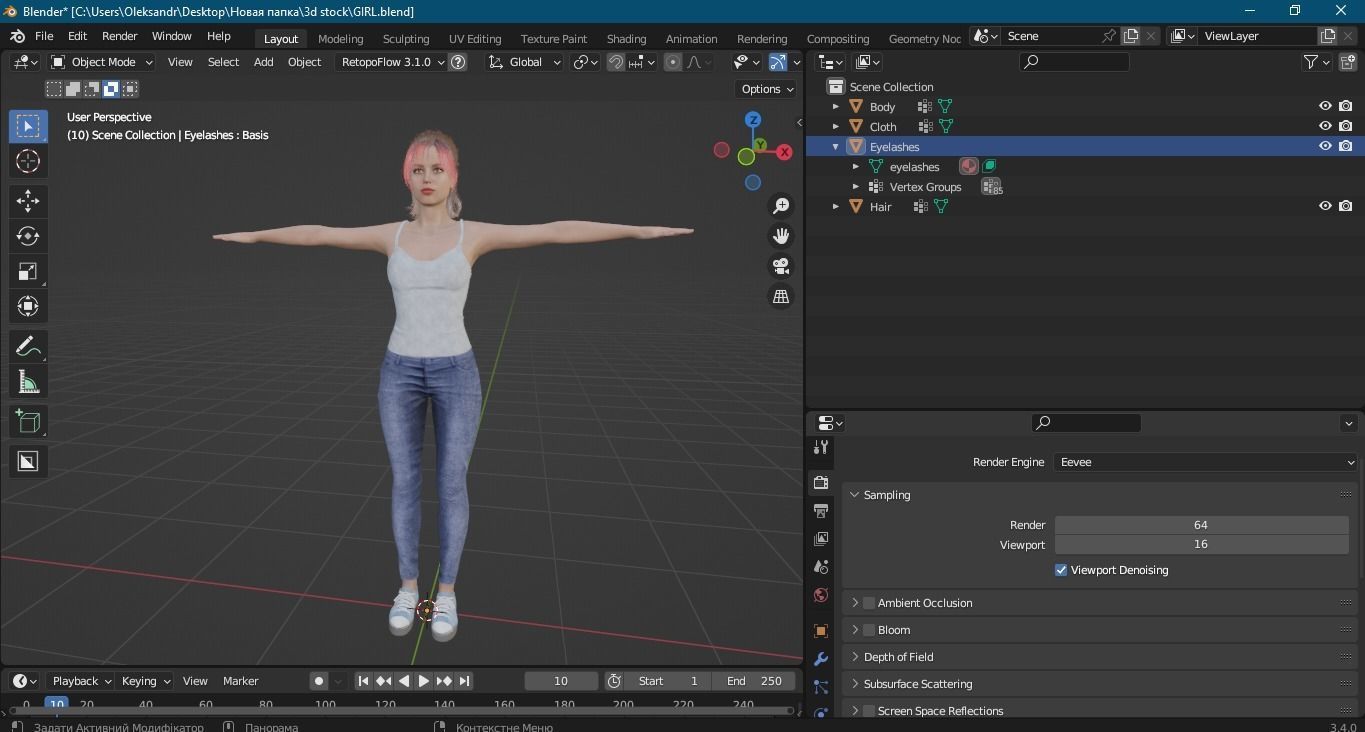Hide the Cloth object in viewport

click(1325, 126)
